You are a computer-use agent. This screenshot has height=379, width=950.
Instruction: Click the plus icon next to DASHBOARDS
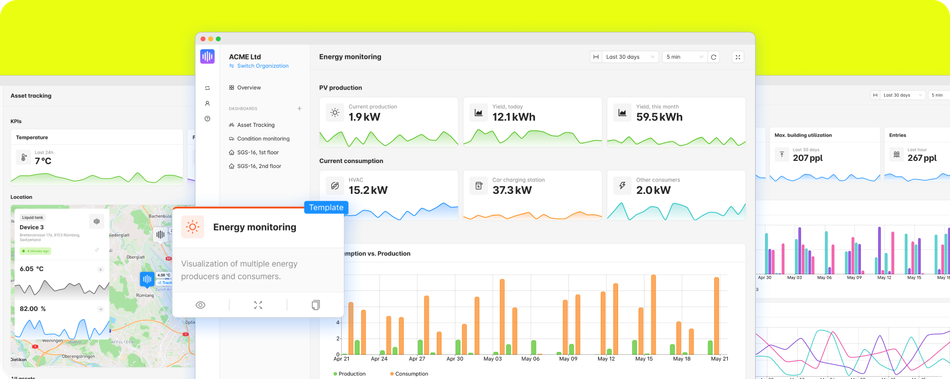pyautogui.click(x=299, y=108)
